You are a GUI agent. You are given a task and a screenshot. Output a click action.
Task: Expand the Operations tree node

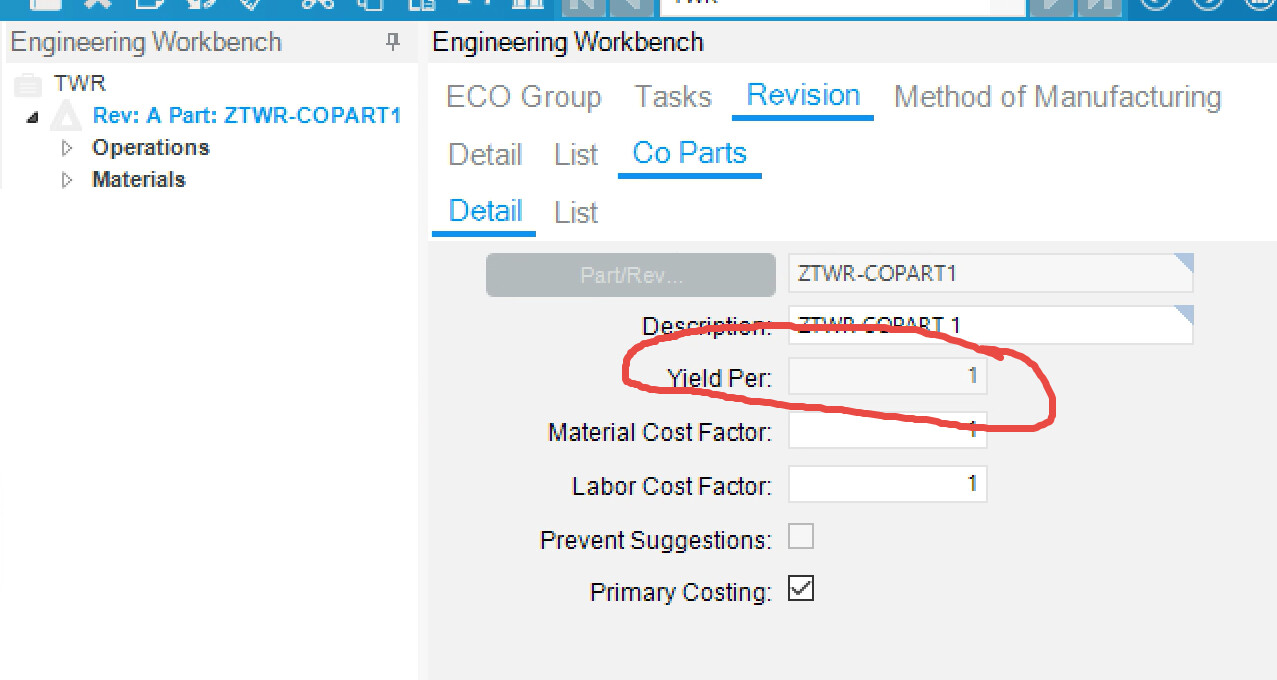pos(68,148)
